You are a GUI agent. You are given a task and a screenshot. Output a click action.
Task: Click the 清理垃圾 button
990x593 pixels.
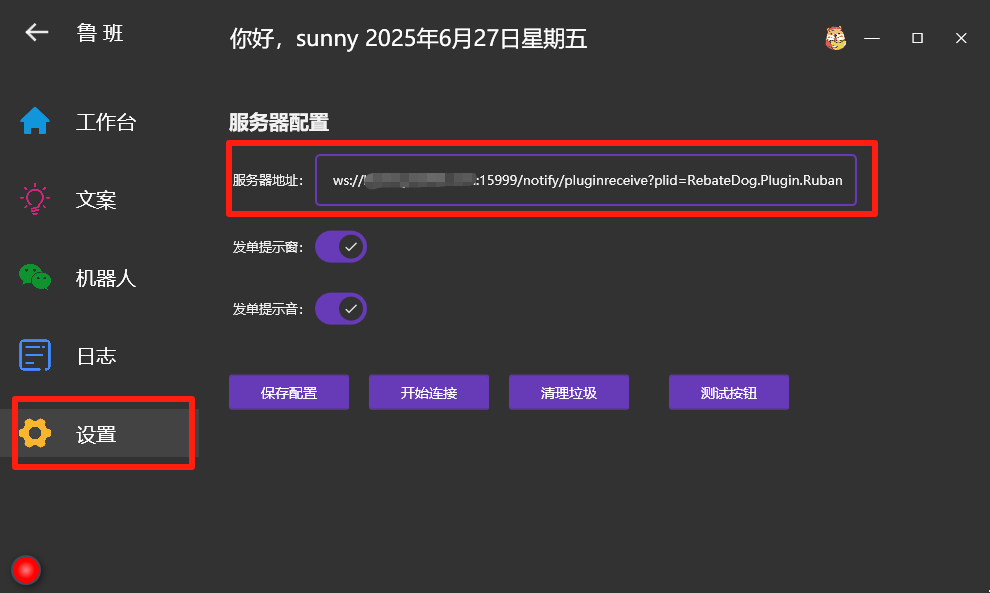[x=569, y=393]
